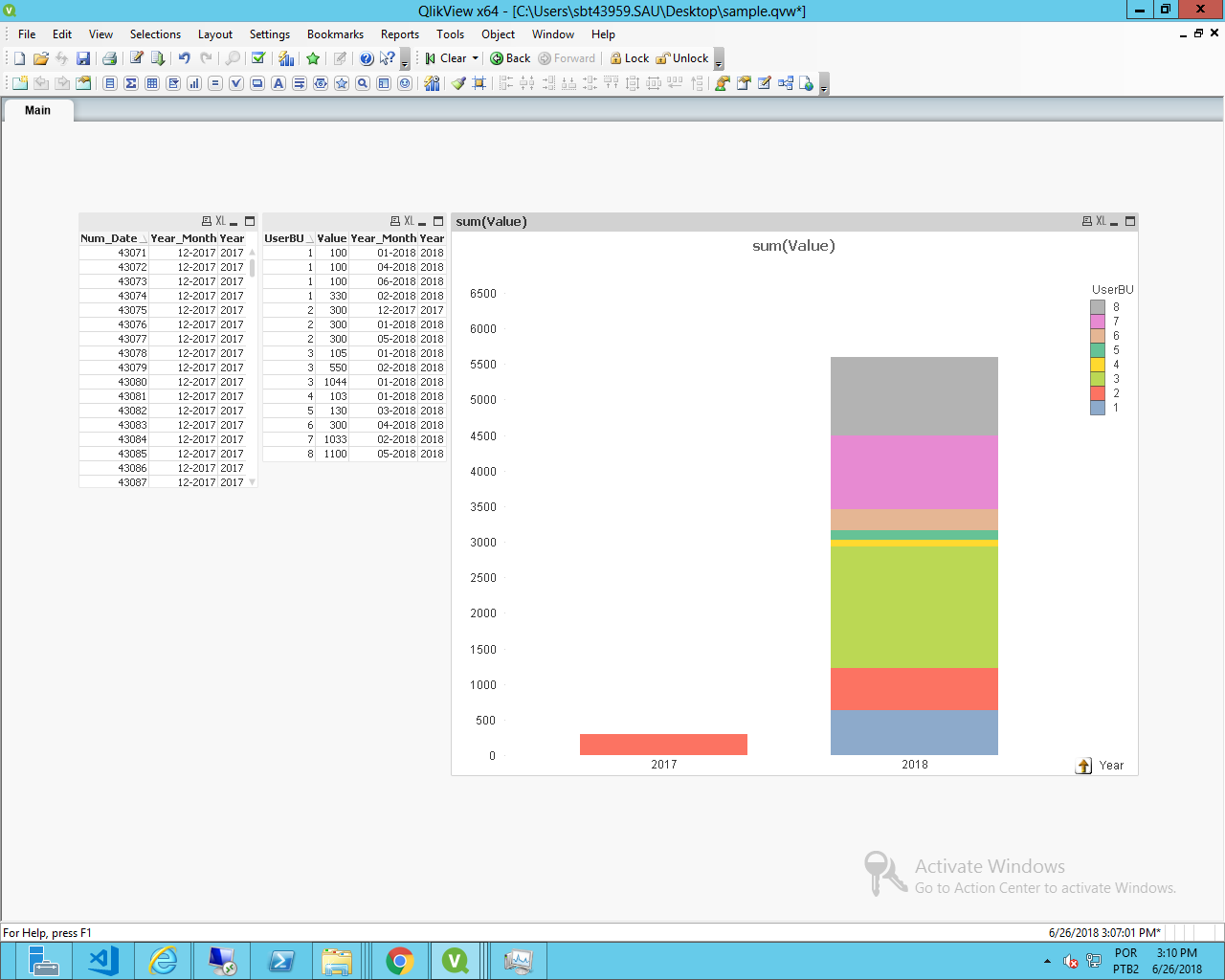Create a Text Object (A icon)
The height and width of the screenshot is (980, 1225).
pos(278,83)
